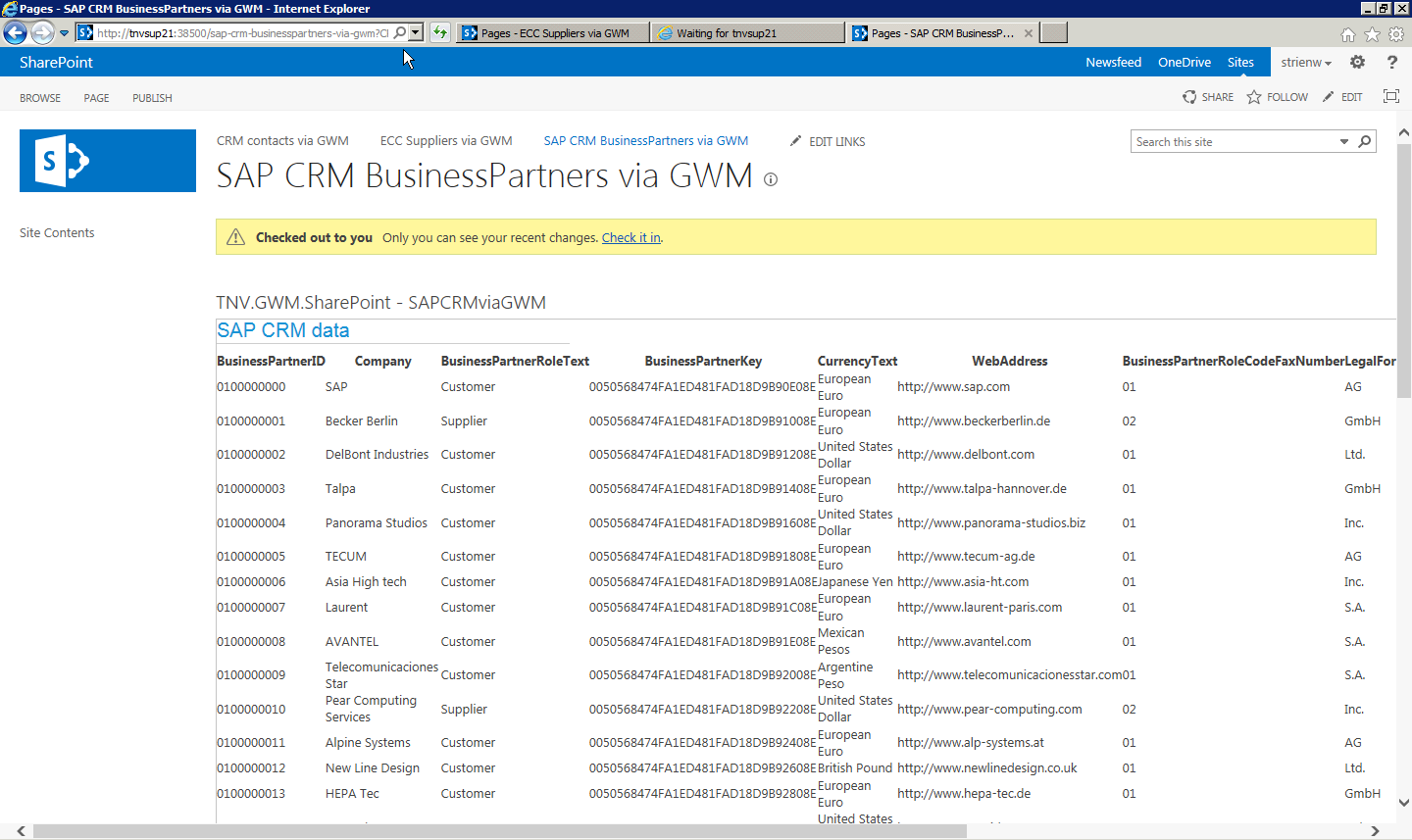This screenshot has width=1412, height=840.
Task: Click the warning icon in the checked-out banner
Action: 235,237
